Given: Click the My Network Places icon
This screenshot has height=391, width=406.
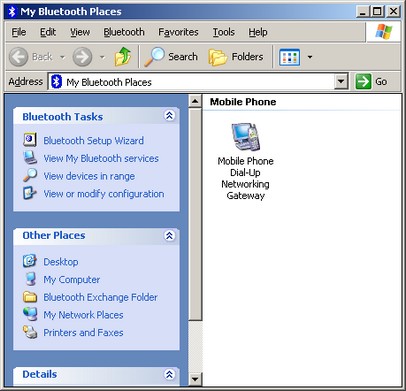Looking at the screenshot, I should [30, 314].
